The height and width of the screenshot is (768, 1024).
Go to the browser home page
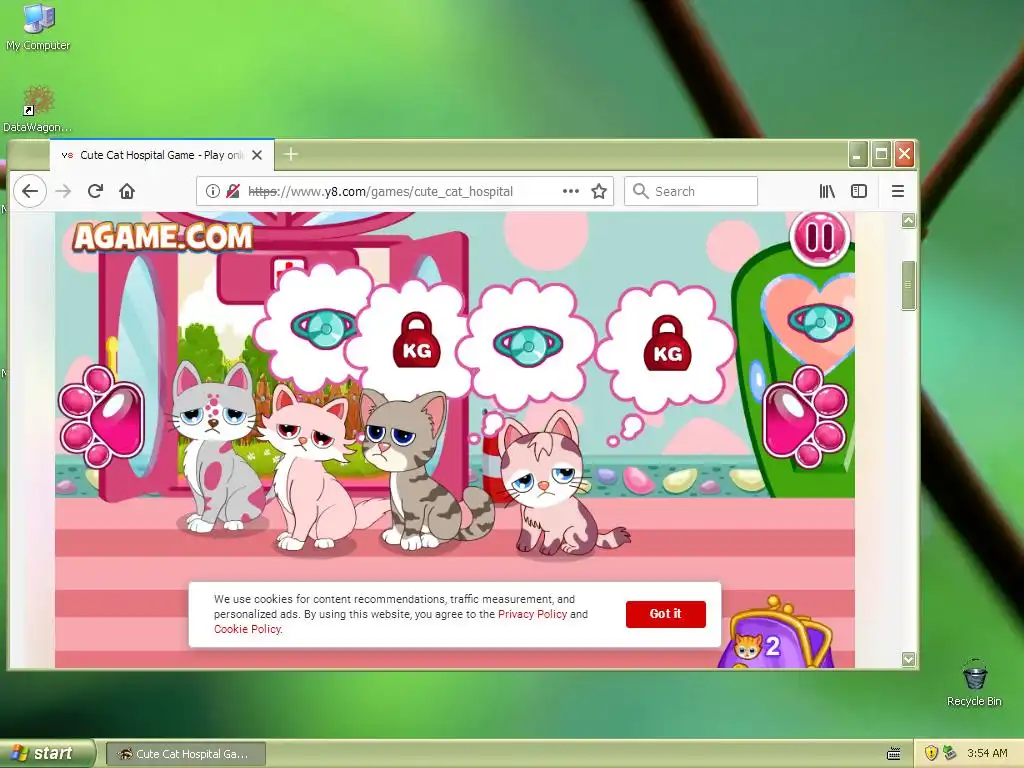[127, 191]
